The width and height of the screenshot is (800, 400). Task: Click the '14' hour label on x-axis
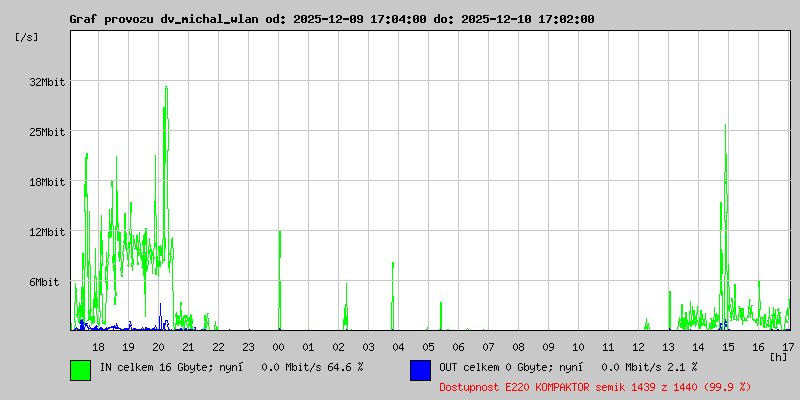click(x=698, y=347)
